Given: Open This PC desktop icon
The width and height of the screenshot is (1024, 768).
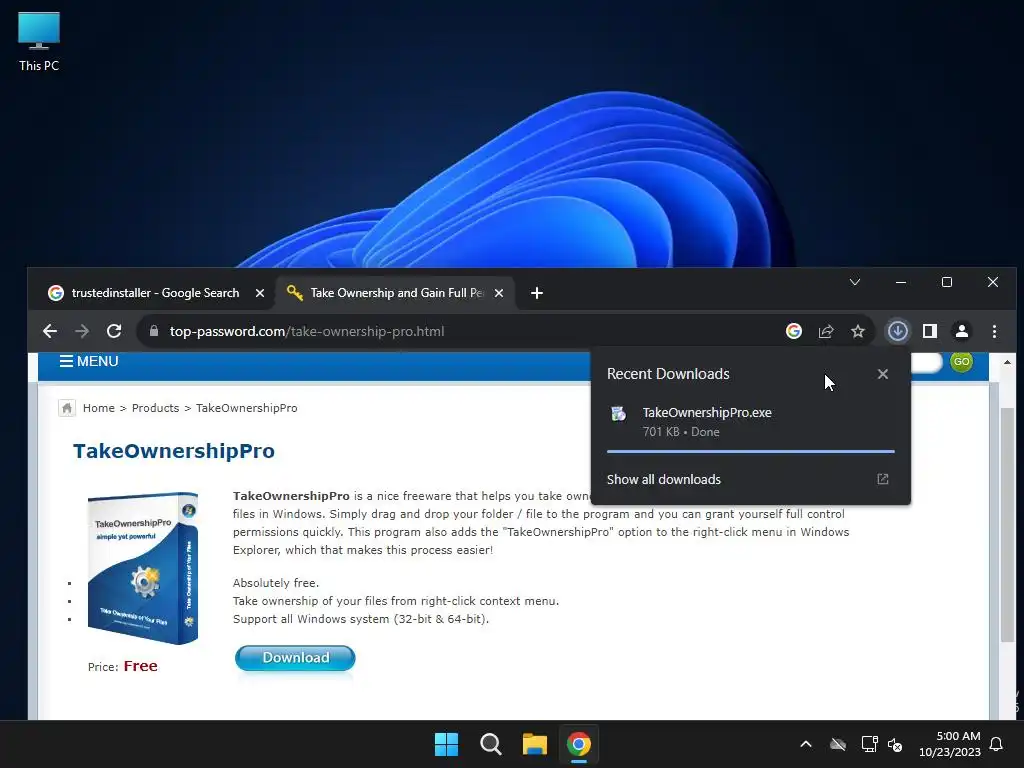Looking at the screenshot, I should (x=39, y=42).
